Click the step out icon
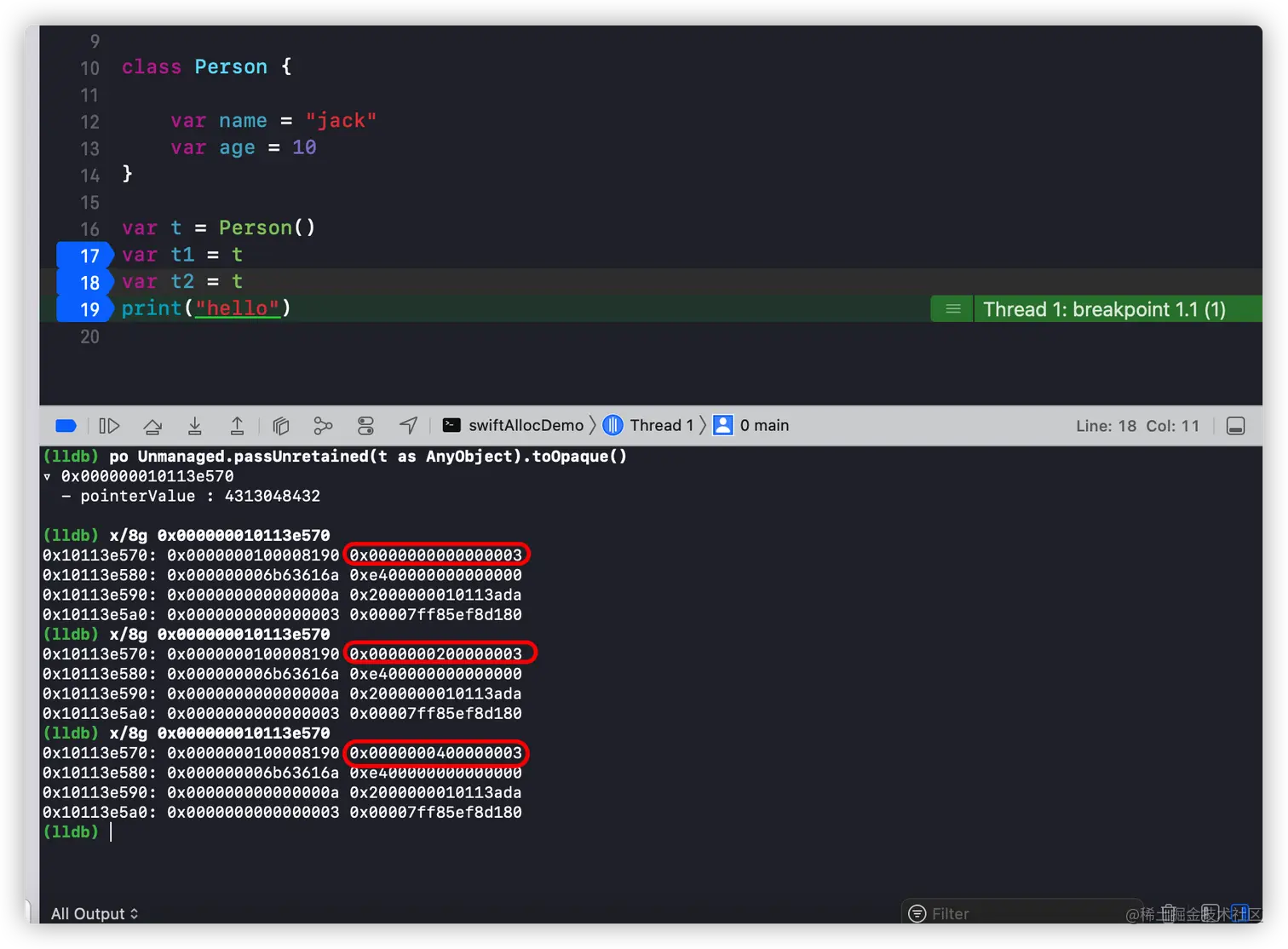Viewport: 1288px width, 949px height. click(x=238, y=426)
